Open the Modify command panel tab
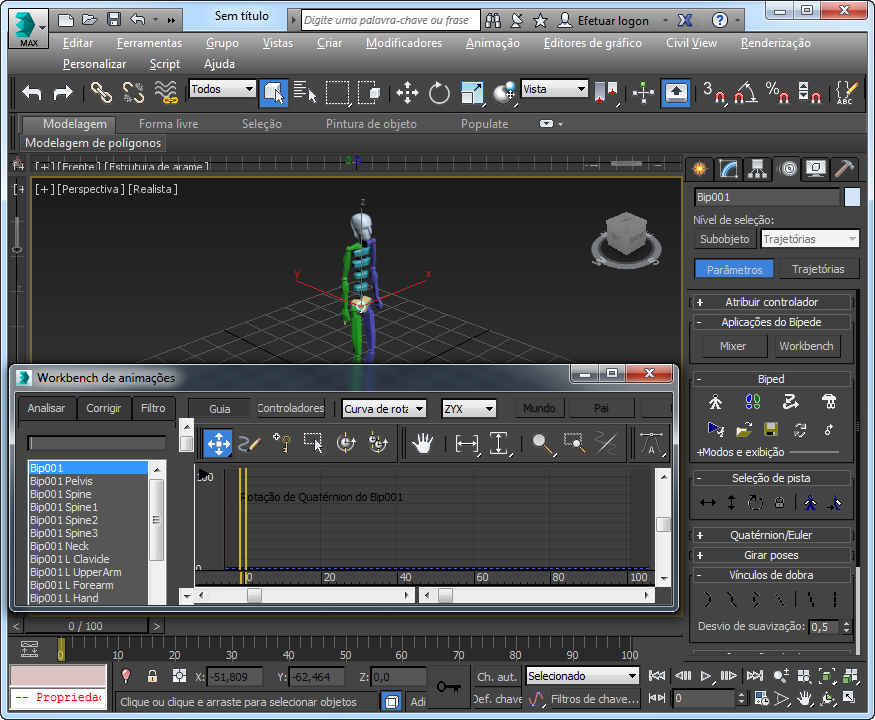The width and height of the screenshot is (875, 720). click(728, 169)
